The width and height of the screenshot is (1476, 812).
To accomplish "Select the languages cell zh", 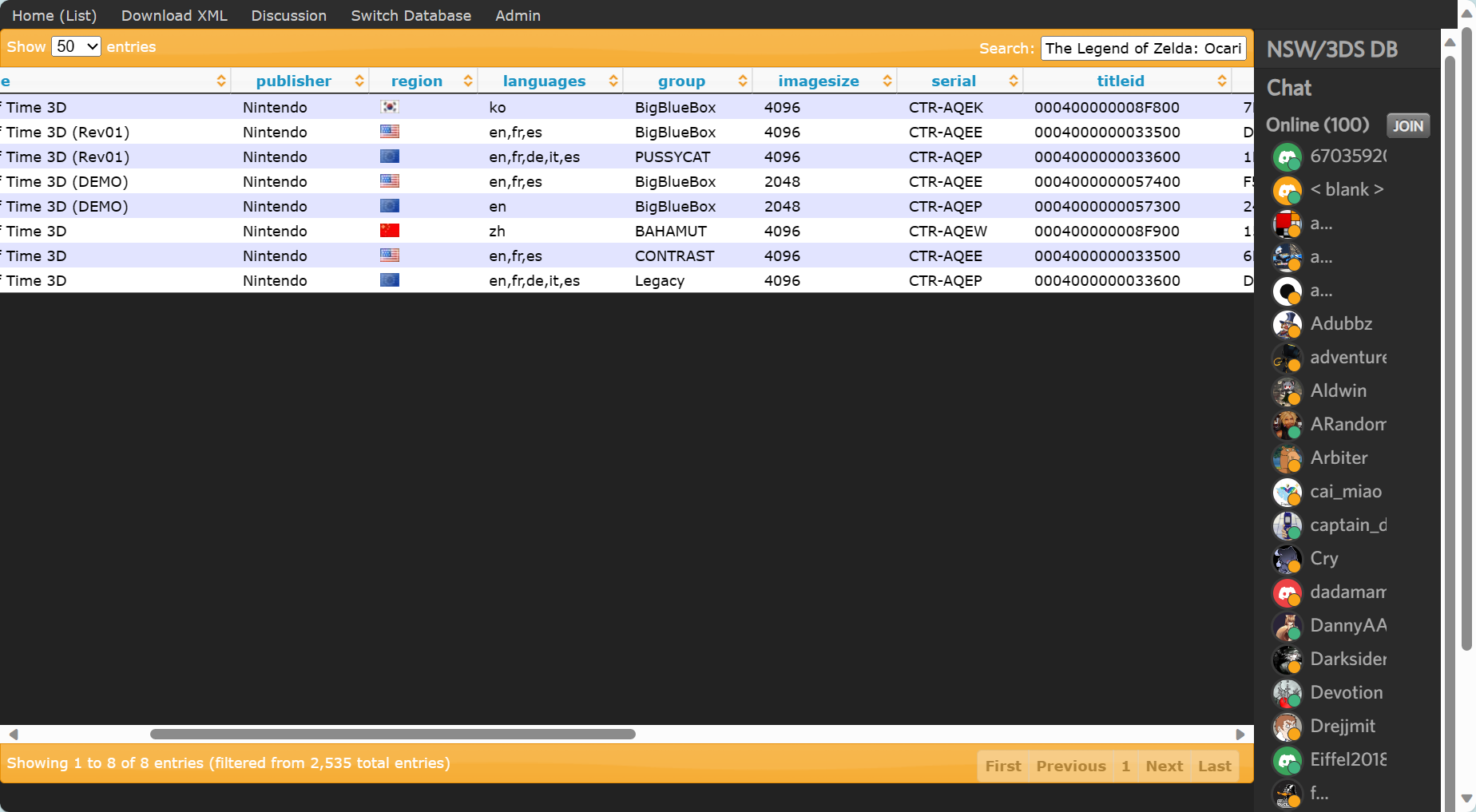I will (497, 231).
